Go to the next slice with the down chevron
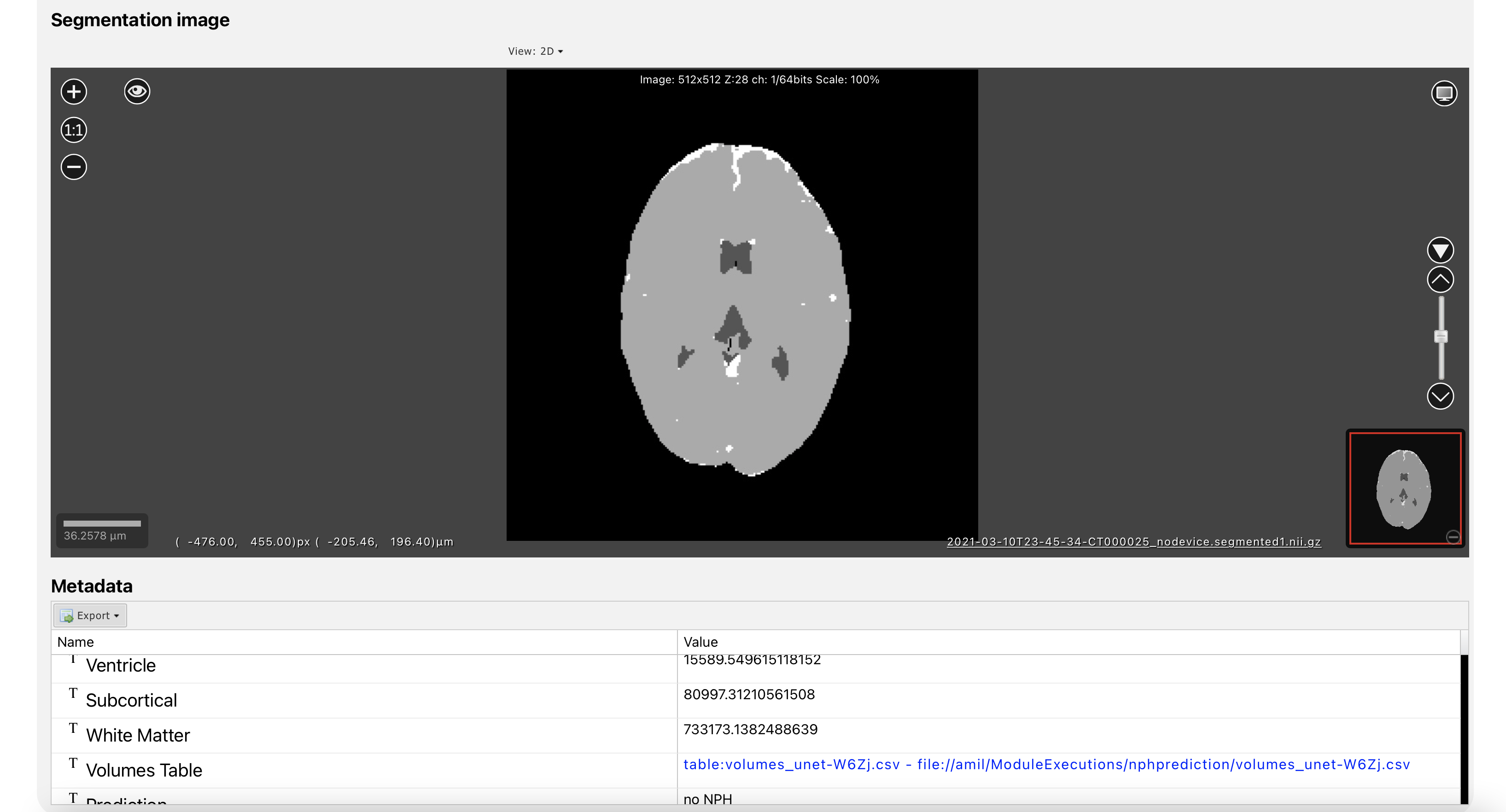 (x=1440, y=397)
